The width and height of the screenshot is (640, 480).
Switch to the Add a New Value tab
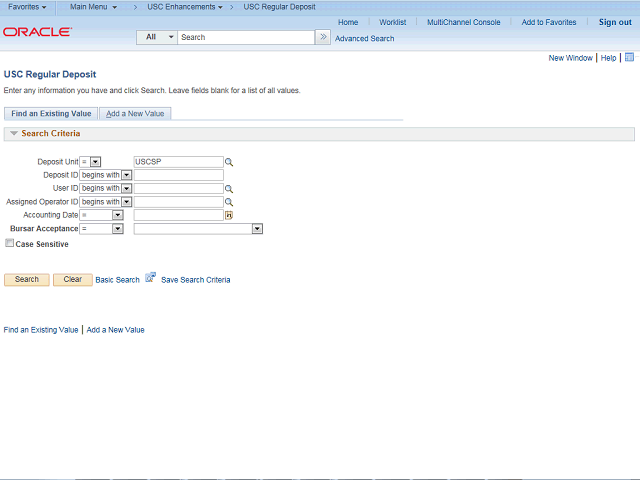pos(135,113)
